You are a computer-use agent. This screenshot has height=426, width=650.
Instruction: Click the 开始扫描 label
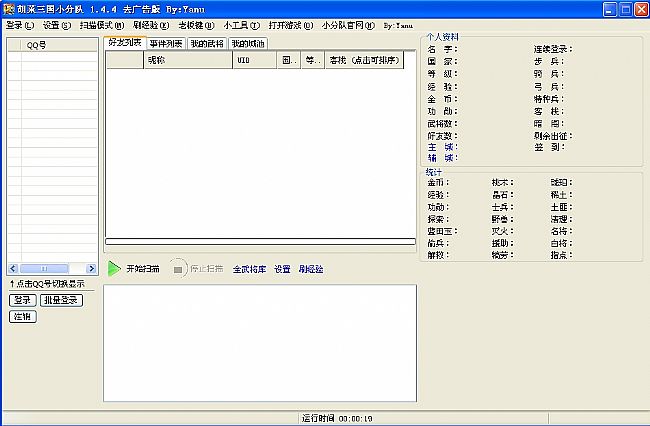[x=143, y=269]
